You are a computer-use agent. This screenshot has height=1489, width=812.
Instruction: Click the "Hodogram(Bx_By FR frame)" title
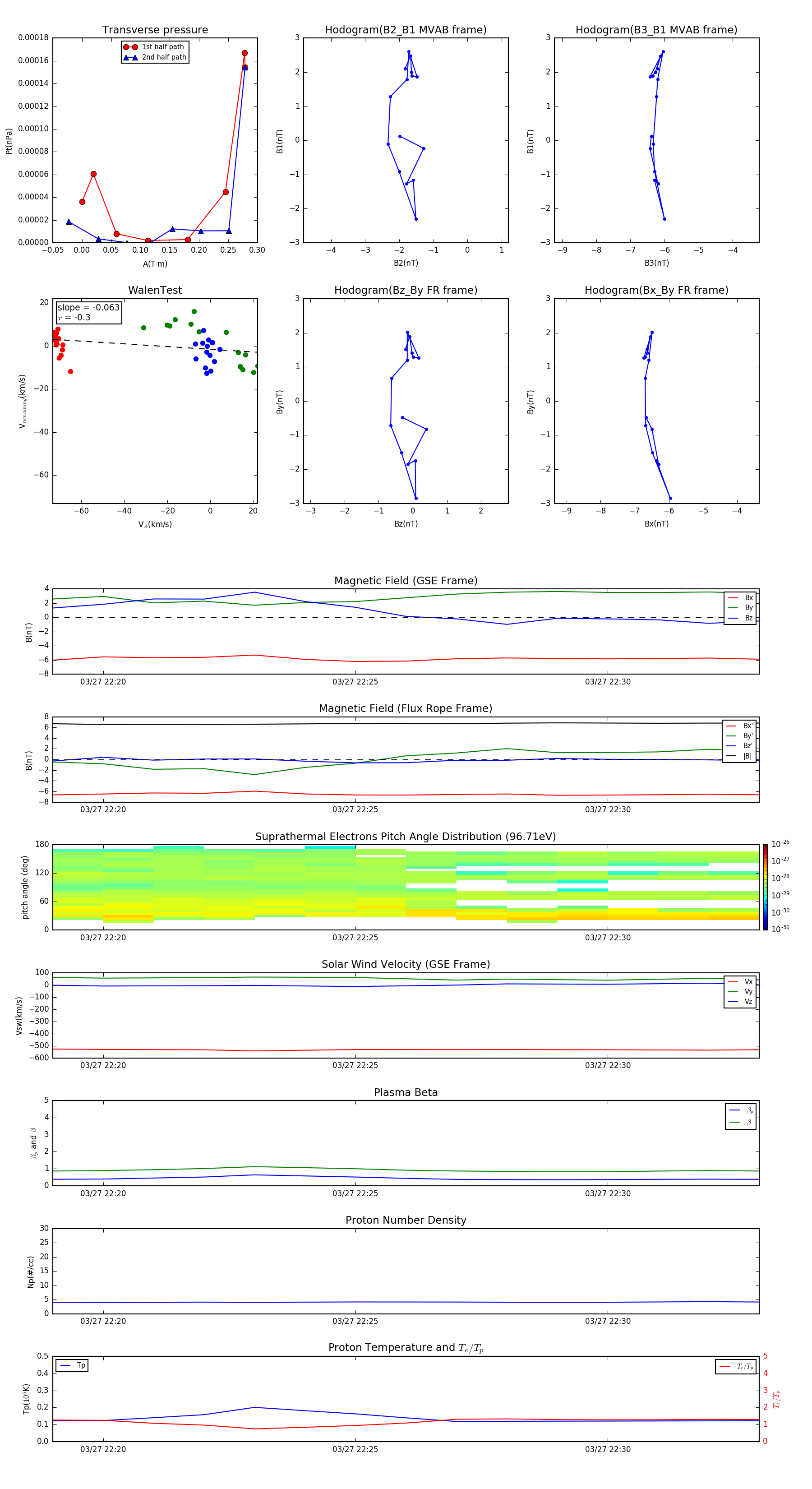click(656, 290)
